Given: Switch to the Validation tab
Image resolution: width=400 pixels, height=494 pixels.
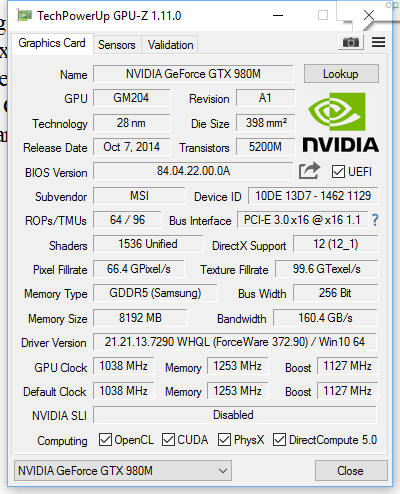Looking at the screenshot, I should coord(170,45).
